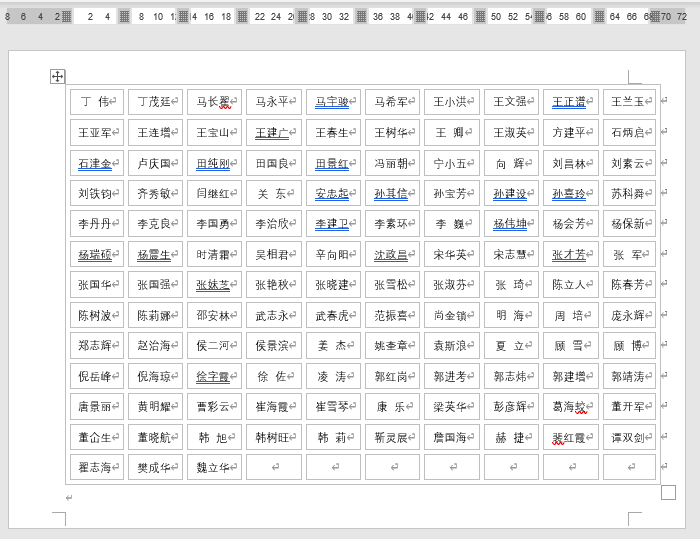700x539 pixels.
Task: Select the cell 杨保新
Action: (629, 223)
